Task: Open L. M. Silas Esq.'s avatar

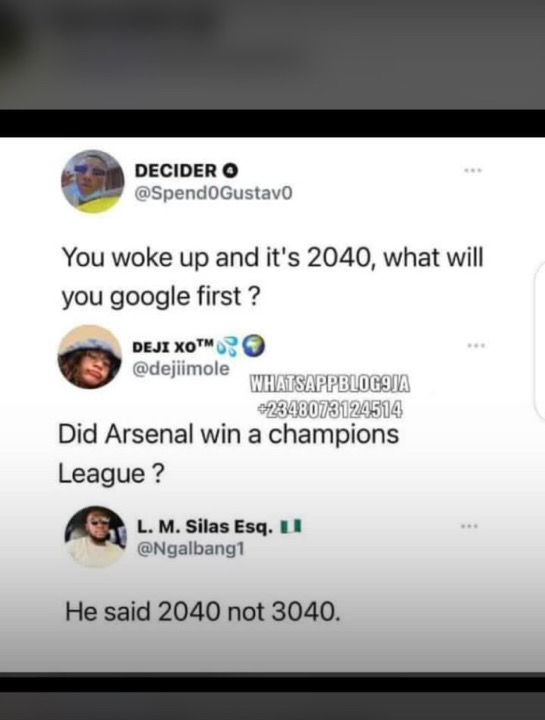Action: (96, 537)
